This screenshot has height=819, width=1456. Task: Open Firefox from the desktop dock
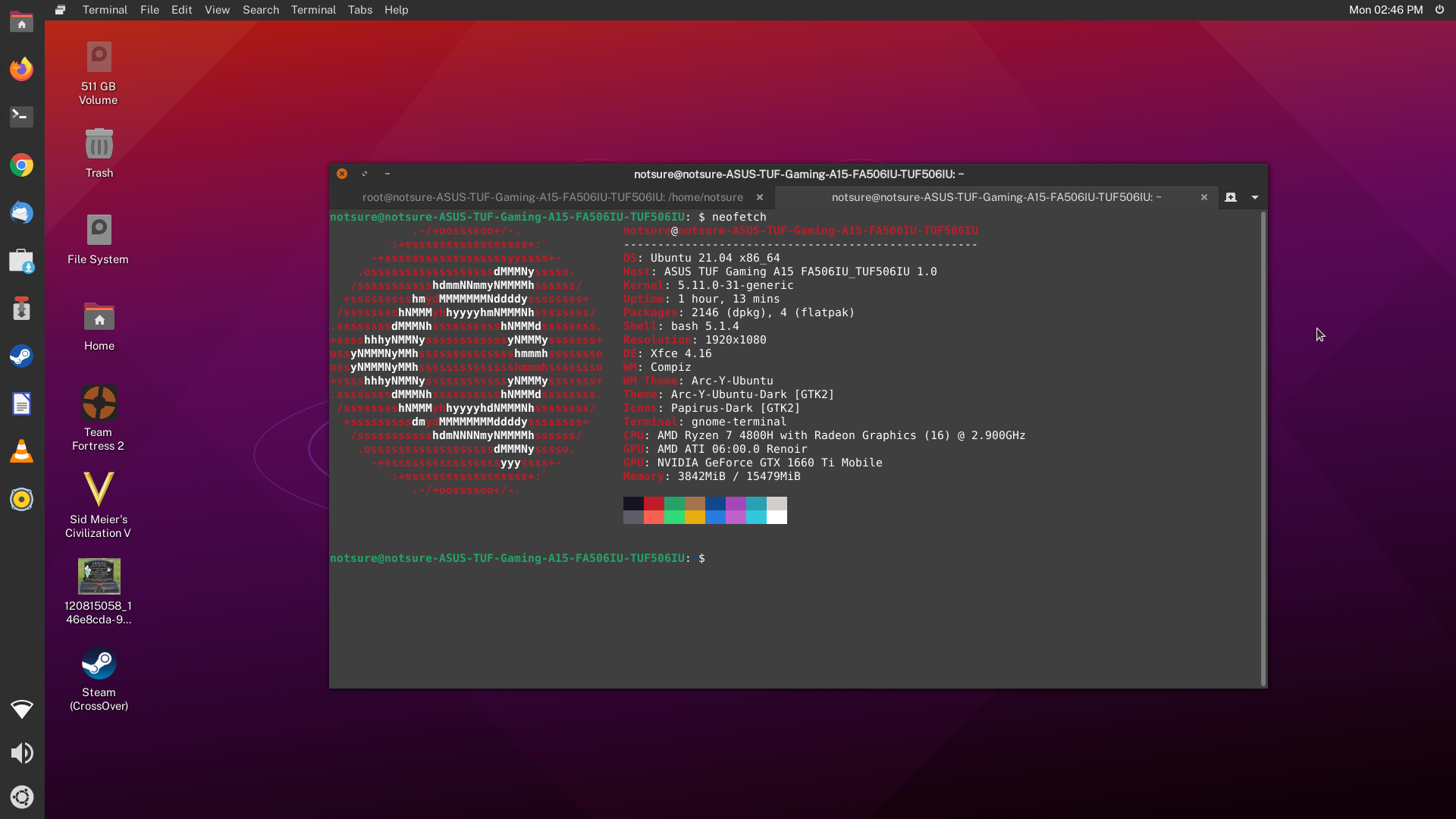pyautogui.click(x=22, y=69)
